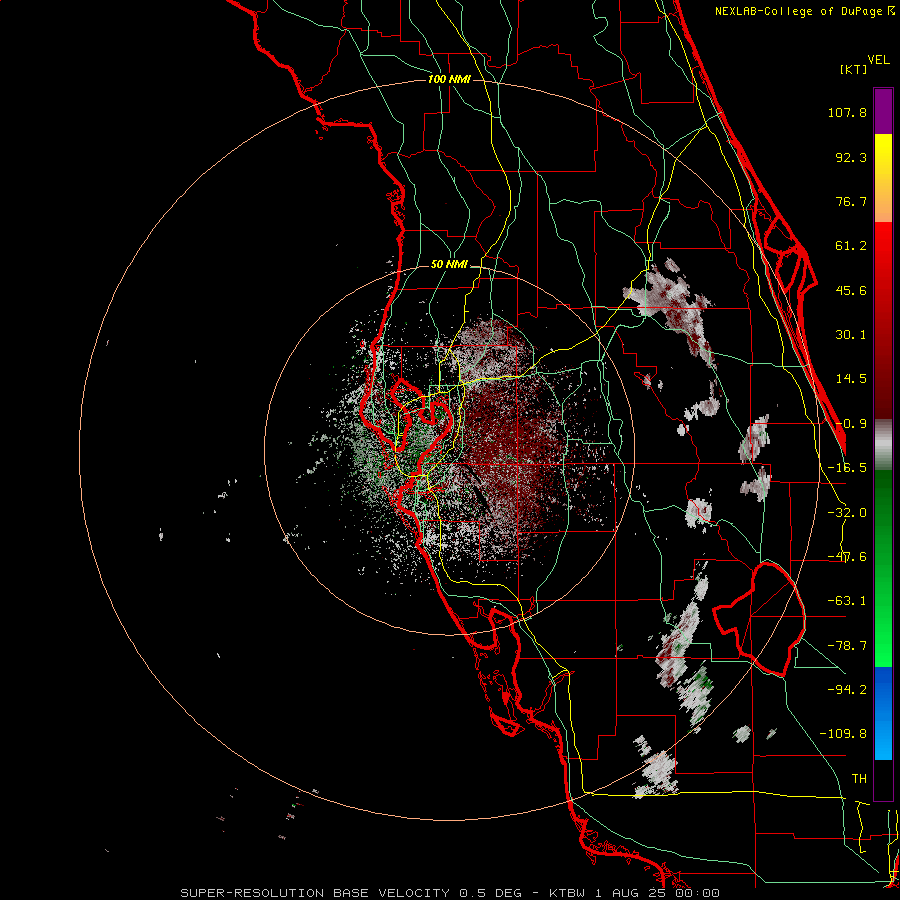Select the -47.6 scale value
The width and height of the screenshot is (900, 900).
click(847, 557)
